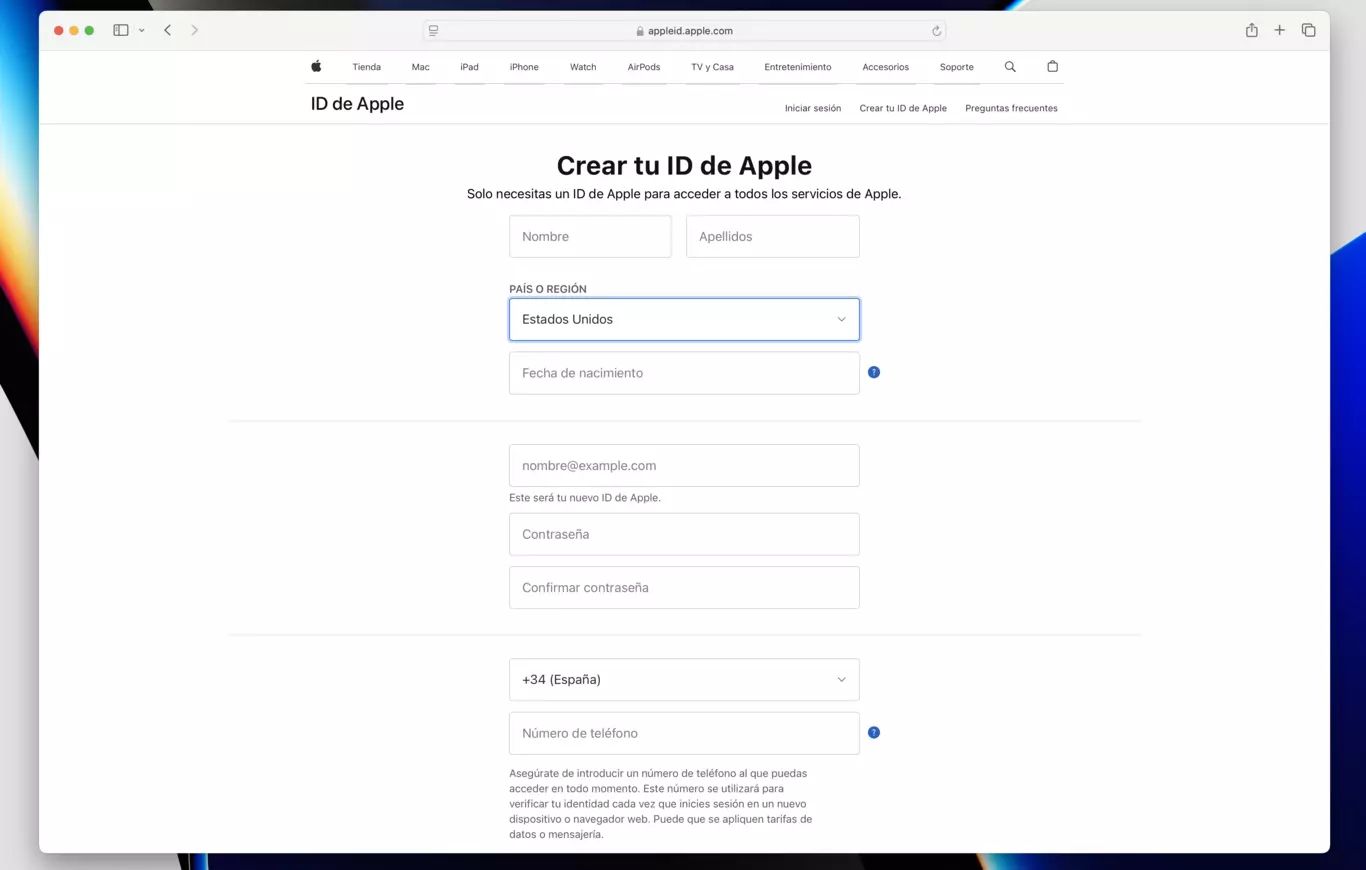Click the text 'Este será tu nuevo ID de Apple.'
The width and height of the screenshot is (1366, 870).
point(585,498)
